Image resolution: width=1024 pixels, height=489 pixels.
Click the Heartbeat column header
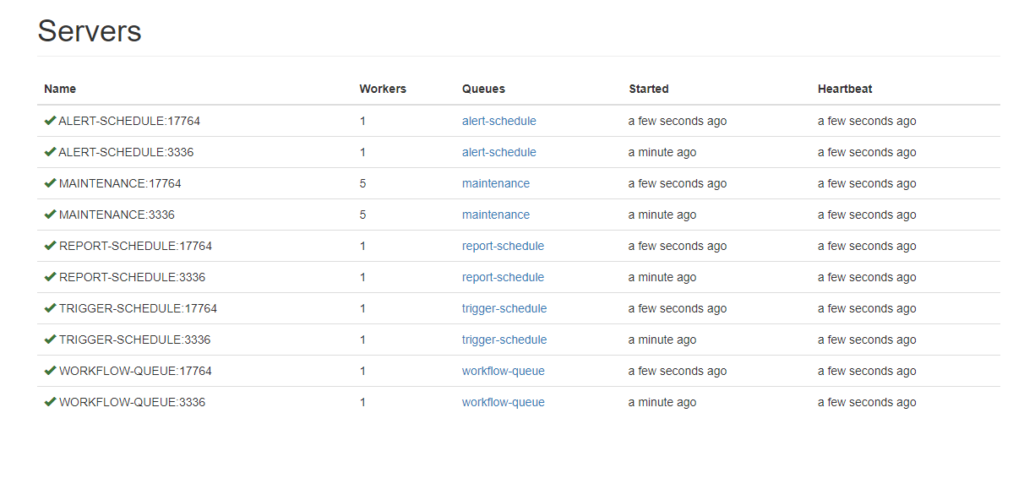(845, 89)
